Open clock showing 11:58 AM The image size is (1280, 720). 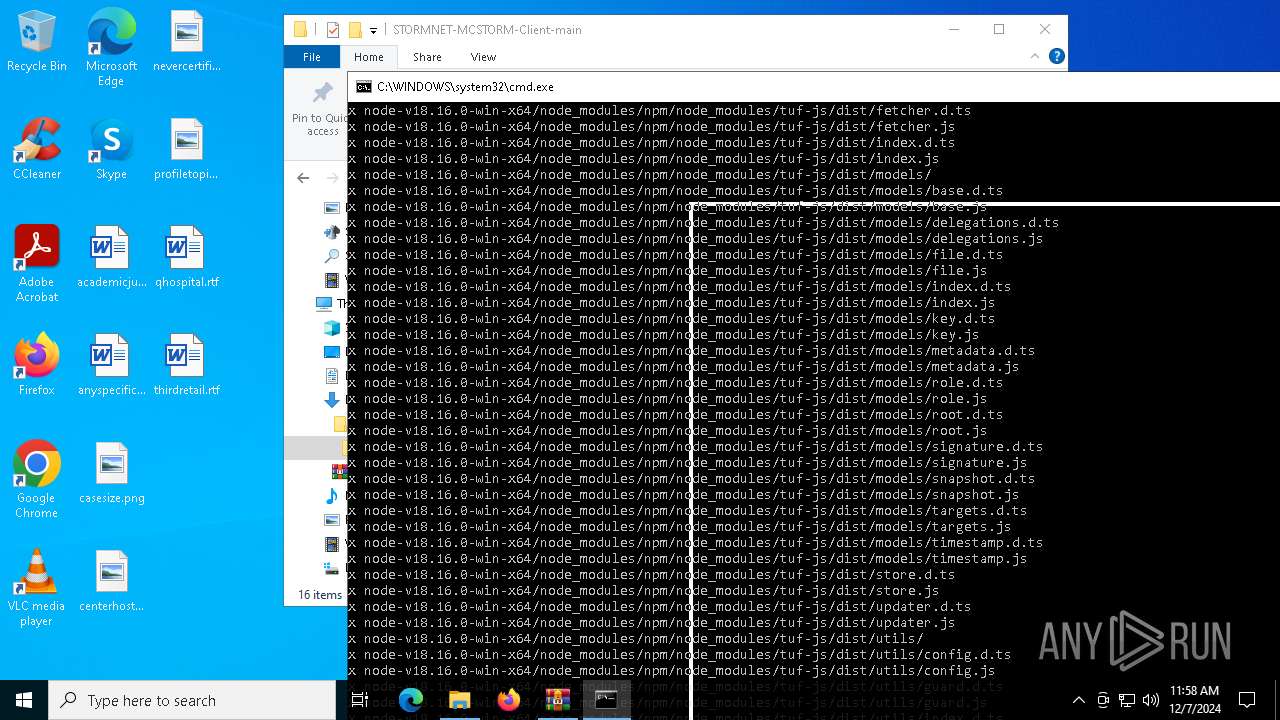coord(1193,700)
